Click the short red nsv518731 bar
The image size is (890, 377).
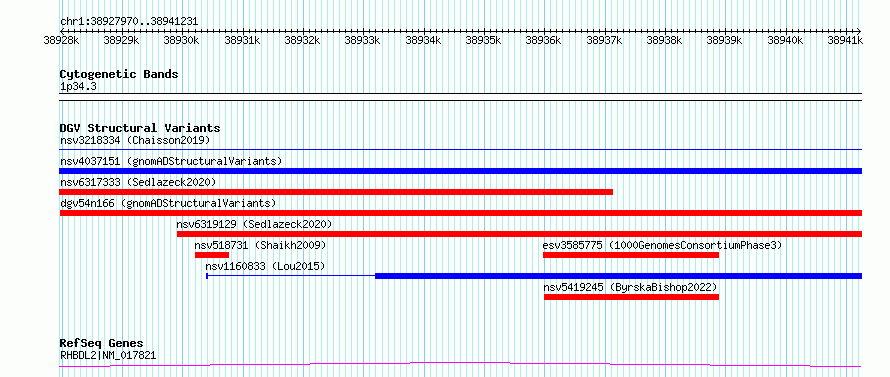click(x=212, y=255)
